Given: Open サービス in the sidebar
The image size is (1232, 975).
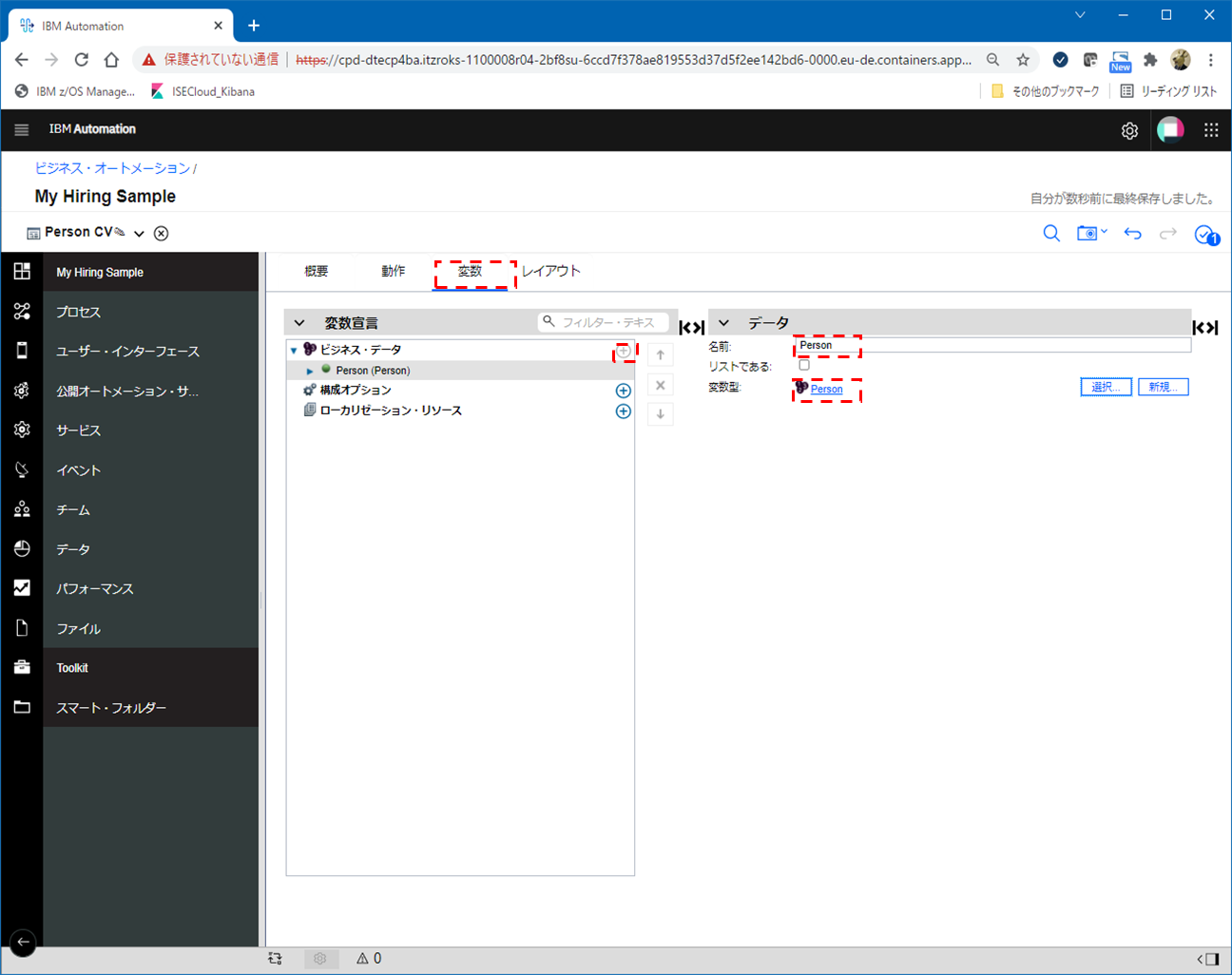Looking at the screenshot, I should [x=78, y=430].
